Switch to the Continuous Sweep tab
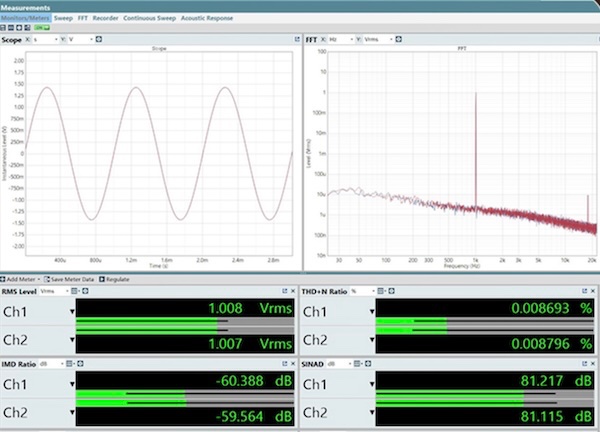The height and width of the screenshot is (432, 600). (150, 18)
